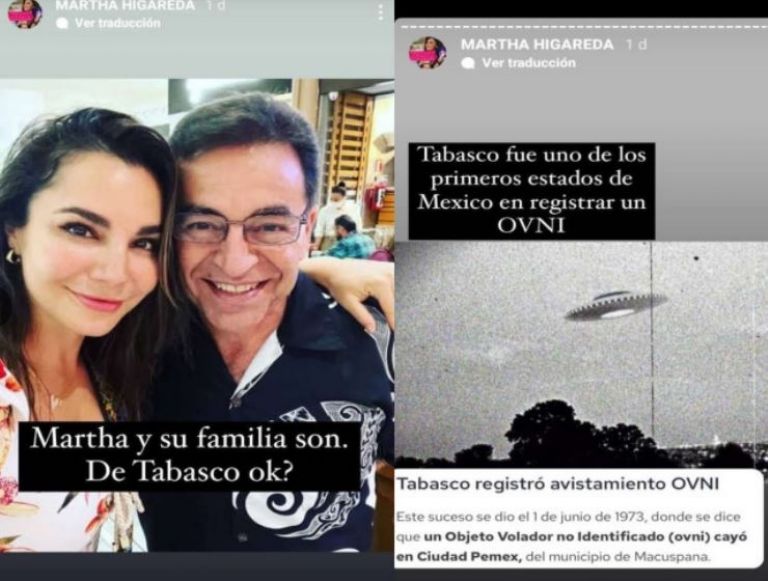Open the three-dot options menu on selfie story
The width and height of the screenshot is (768, 581).
click(x=381, y=13)
